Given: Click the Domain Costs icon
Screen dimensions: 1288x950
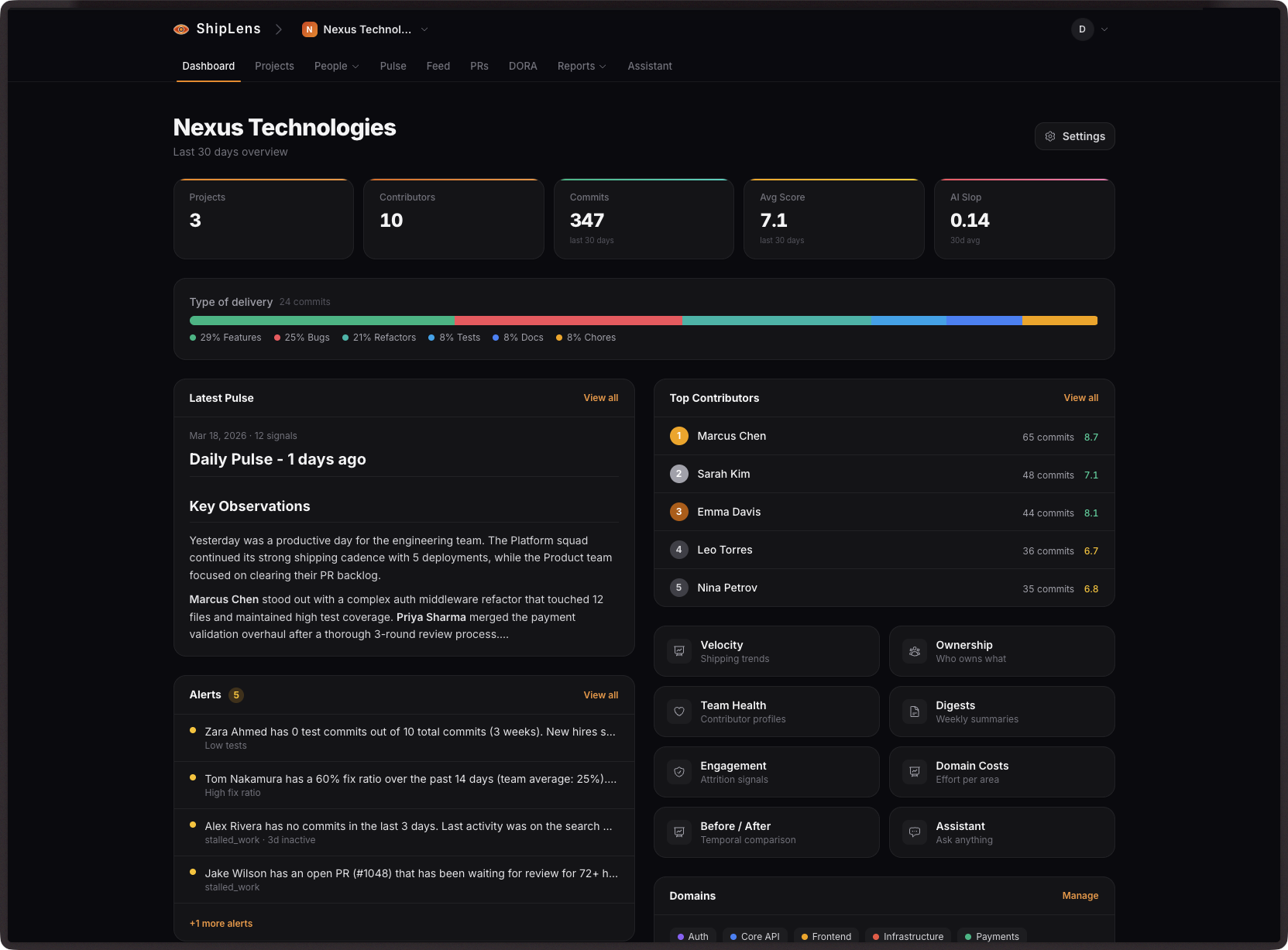Looking at the screenshot, I should point(914,772).
